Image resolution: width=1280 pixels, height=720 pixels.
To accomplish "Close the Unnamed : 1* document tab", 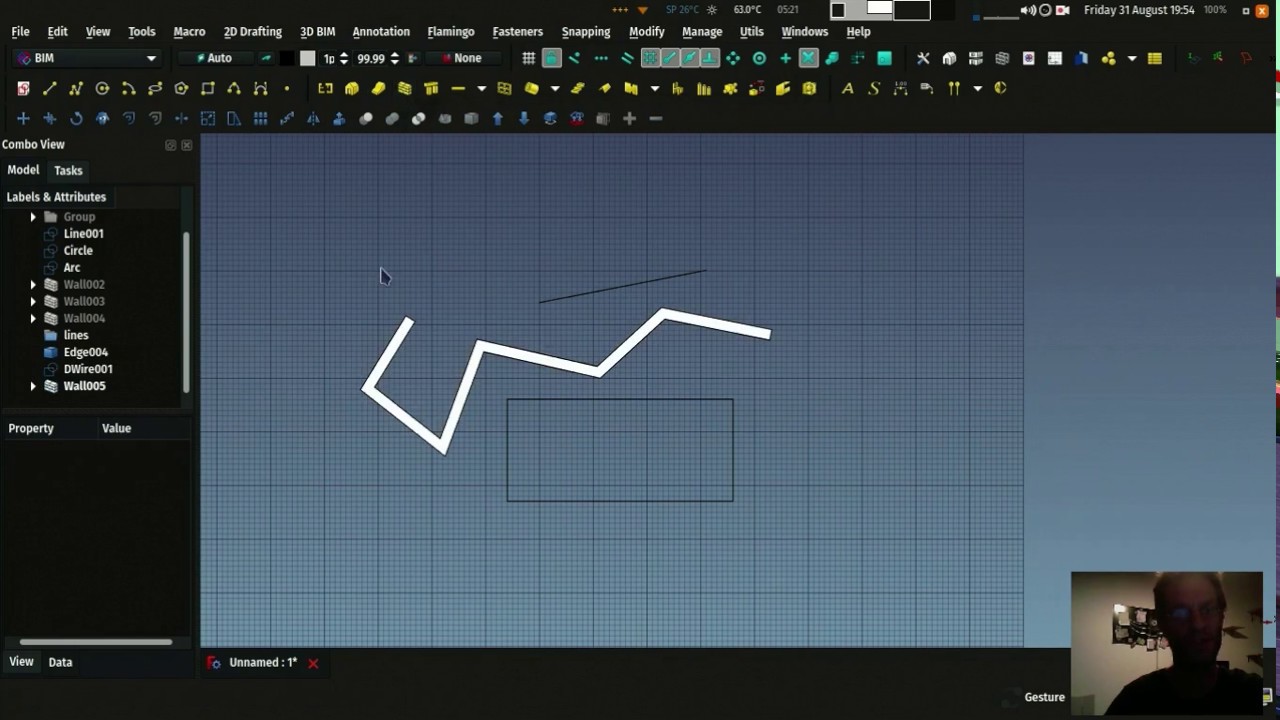I will pos(313,663).
